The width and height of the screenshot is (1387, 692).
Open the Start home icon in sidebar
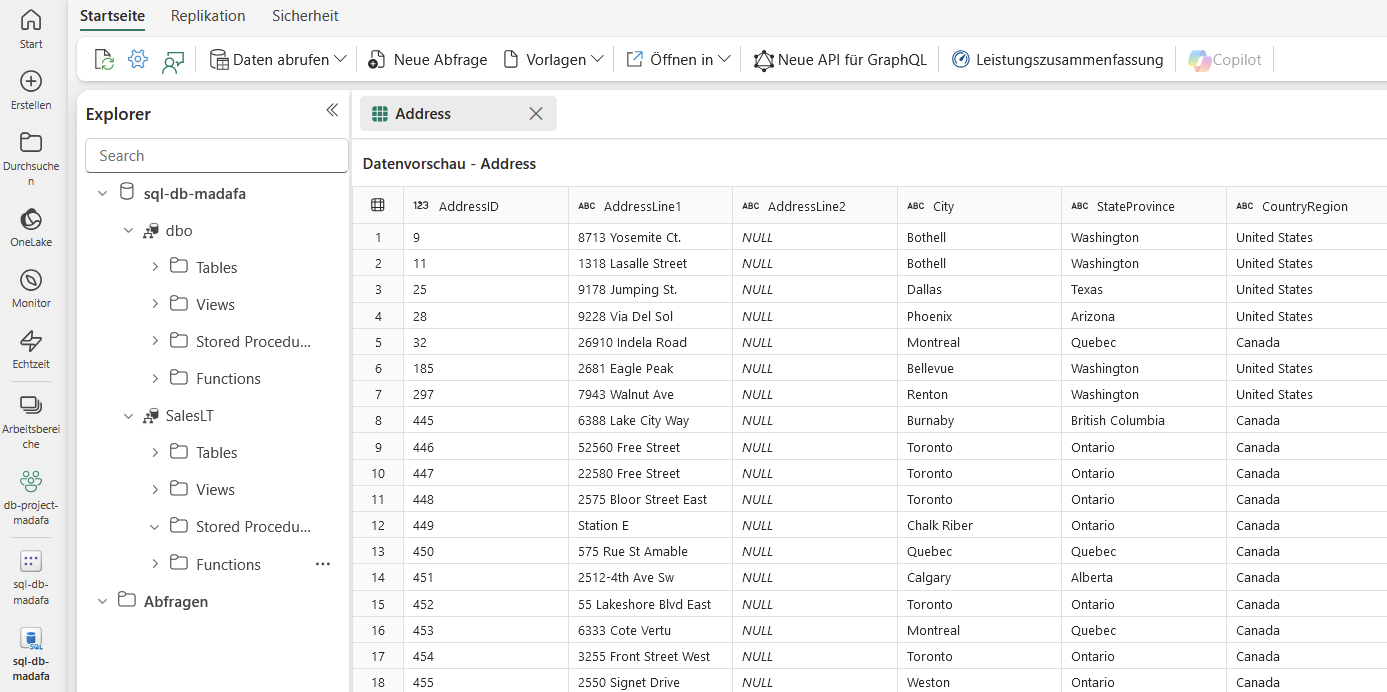pos(31,20)
